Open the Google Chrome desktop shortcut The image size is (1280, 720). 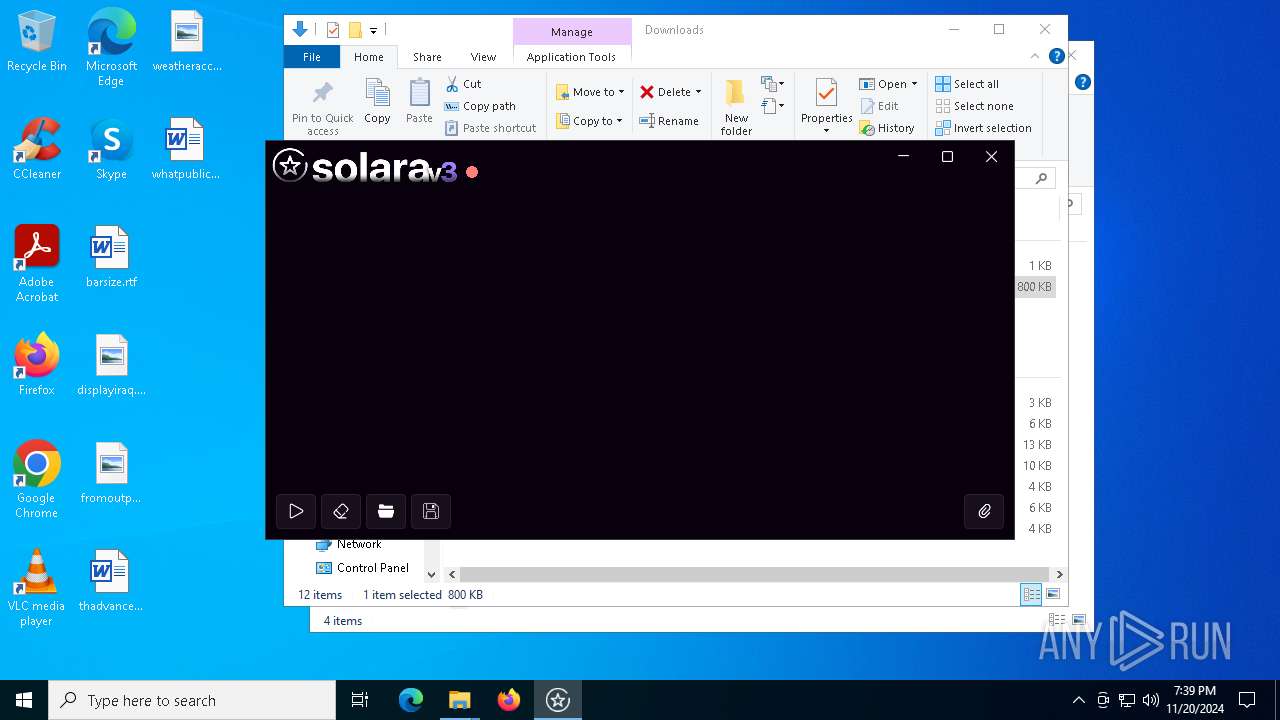click(37, 481)
